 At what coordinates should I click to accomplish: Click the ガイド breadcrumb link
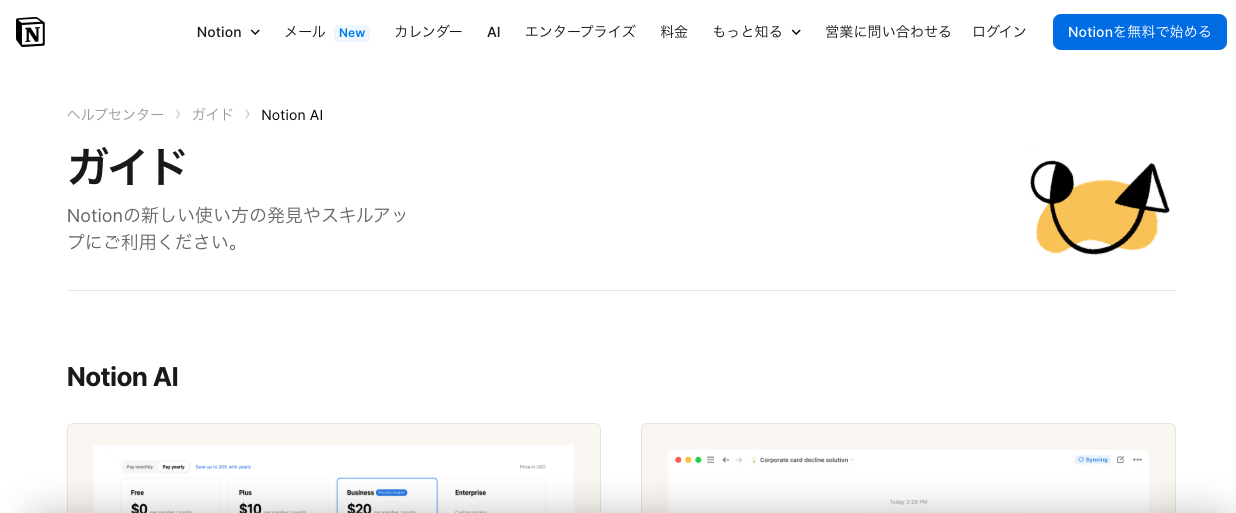point(212,115)
